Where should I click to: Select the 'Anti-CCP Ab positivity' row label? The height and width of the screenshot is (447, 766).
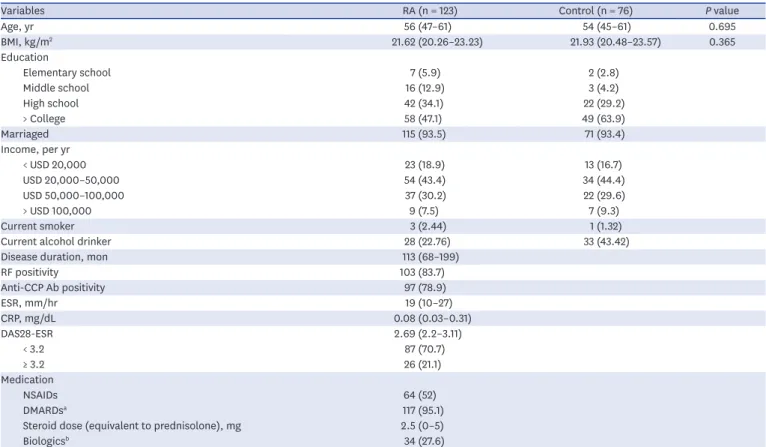(53, 288)
